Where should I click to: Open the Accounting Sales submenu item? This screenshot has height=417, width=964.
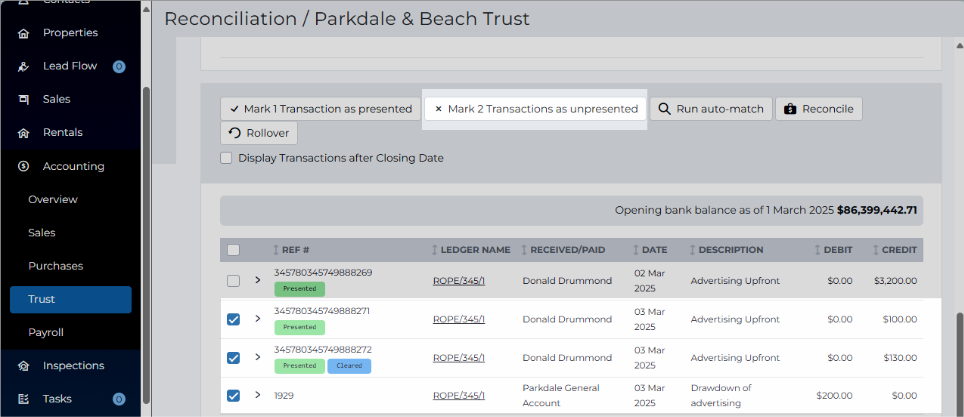[42, 232]
